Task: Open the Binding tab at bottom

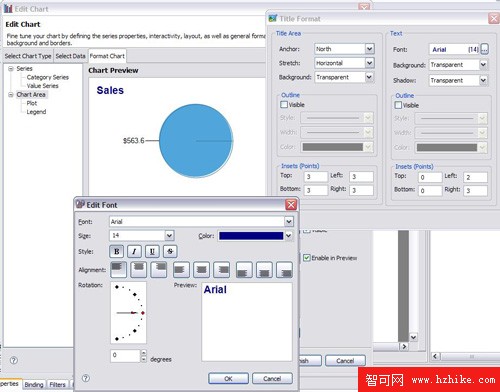Action: (x=34, y=385)
